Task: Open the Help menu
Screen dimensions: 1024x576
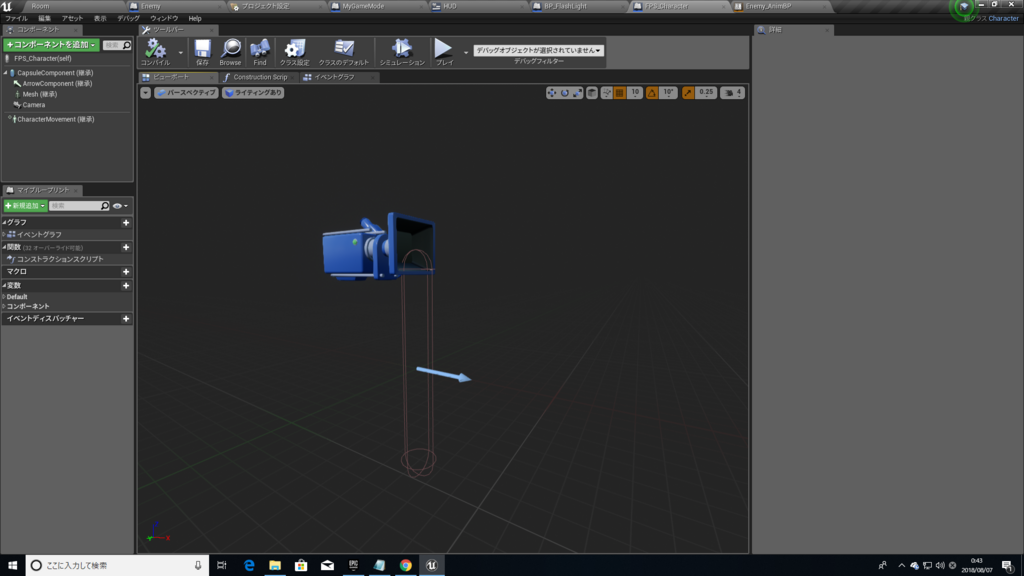Action: coord(195,19)
